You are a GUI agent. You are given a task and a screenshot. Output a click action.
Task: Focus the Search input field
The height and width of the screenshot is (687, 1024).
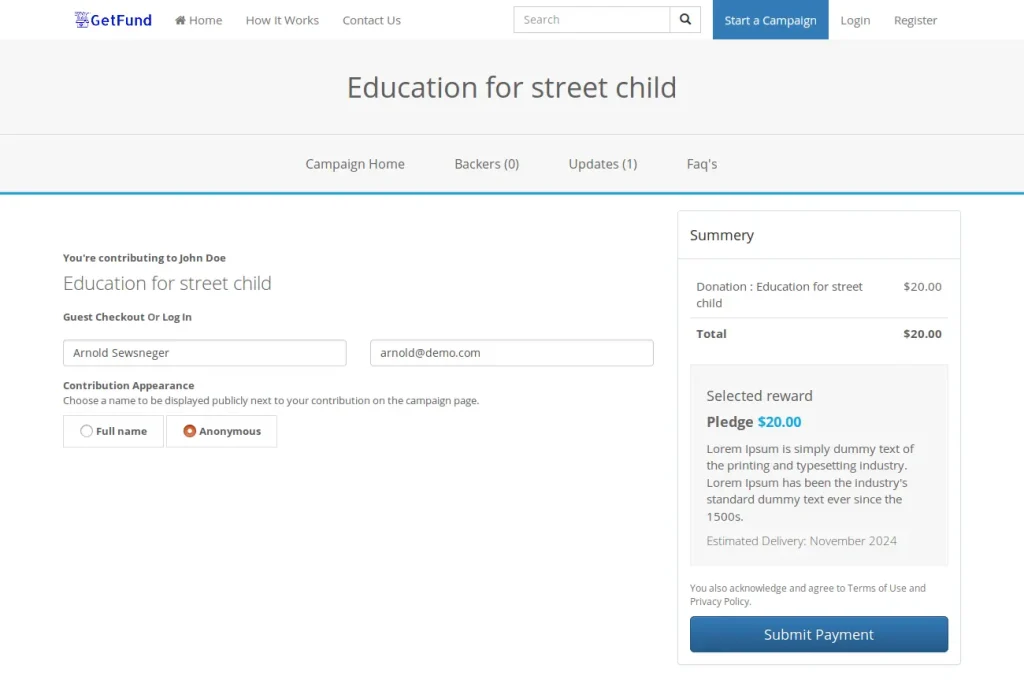592,20
